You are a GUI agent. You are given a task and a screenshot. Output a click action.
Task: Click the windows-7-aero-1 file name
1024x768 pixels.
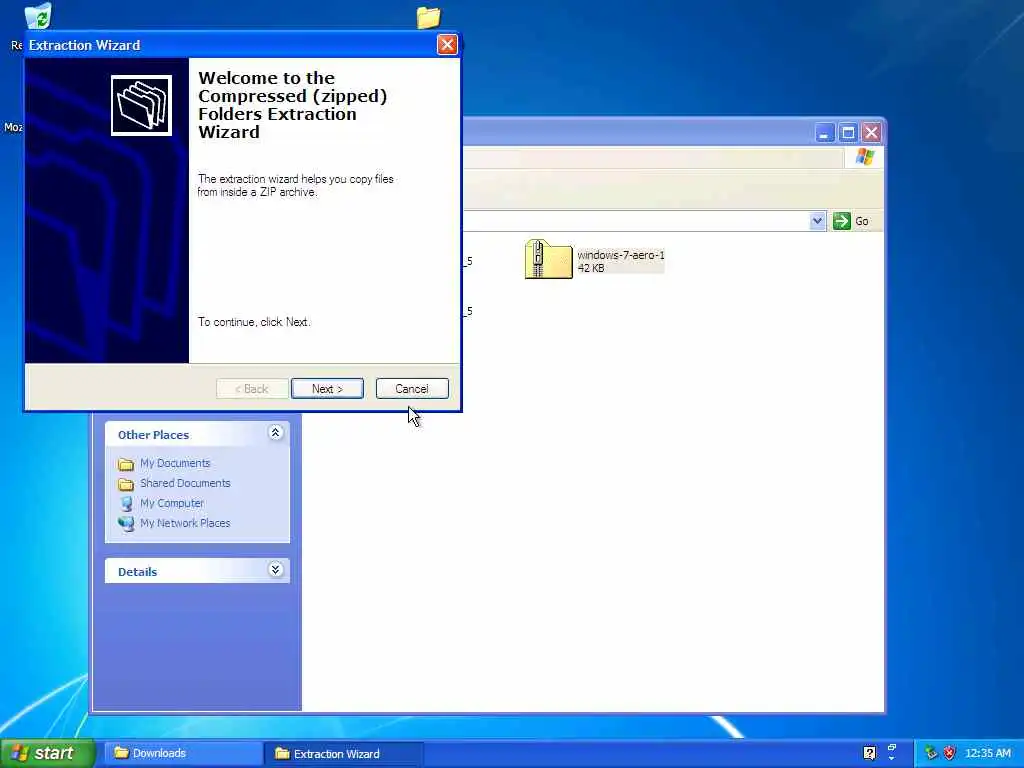click(x=620, y=255)
